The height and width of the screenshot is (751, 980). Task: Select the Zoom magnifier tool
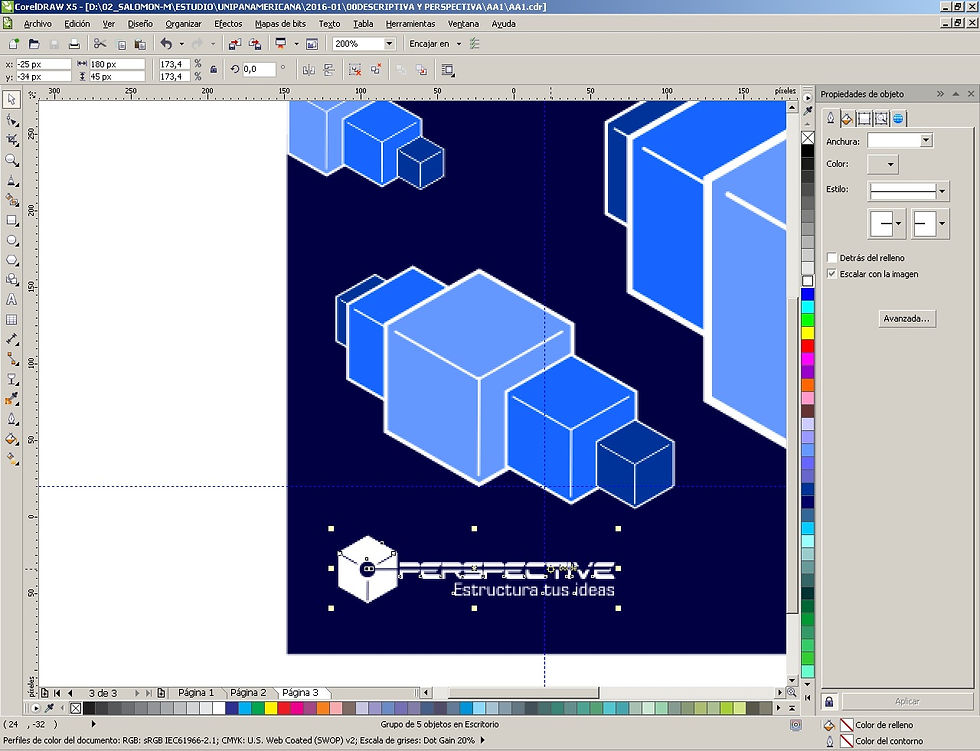(11, 160)
